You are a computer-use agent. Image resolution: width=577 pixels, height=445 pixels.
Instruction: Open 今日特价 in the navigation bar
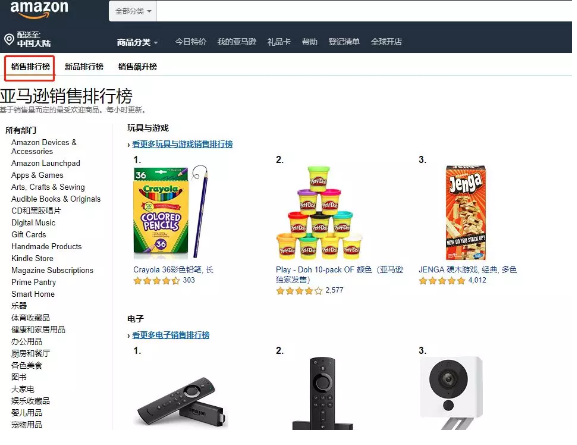coord(191,42)
